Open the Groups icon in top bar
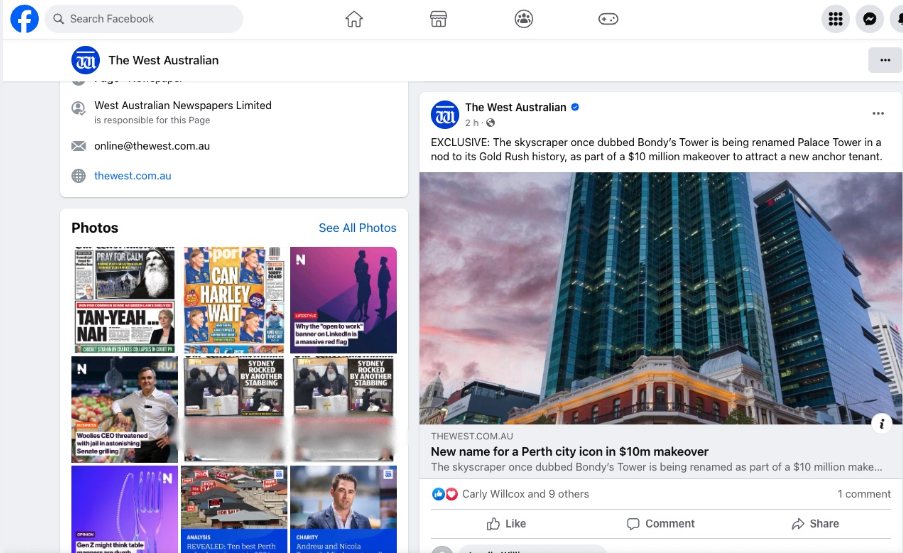 click(523, 19)
